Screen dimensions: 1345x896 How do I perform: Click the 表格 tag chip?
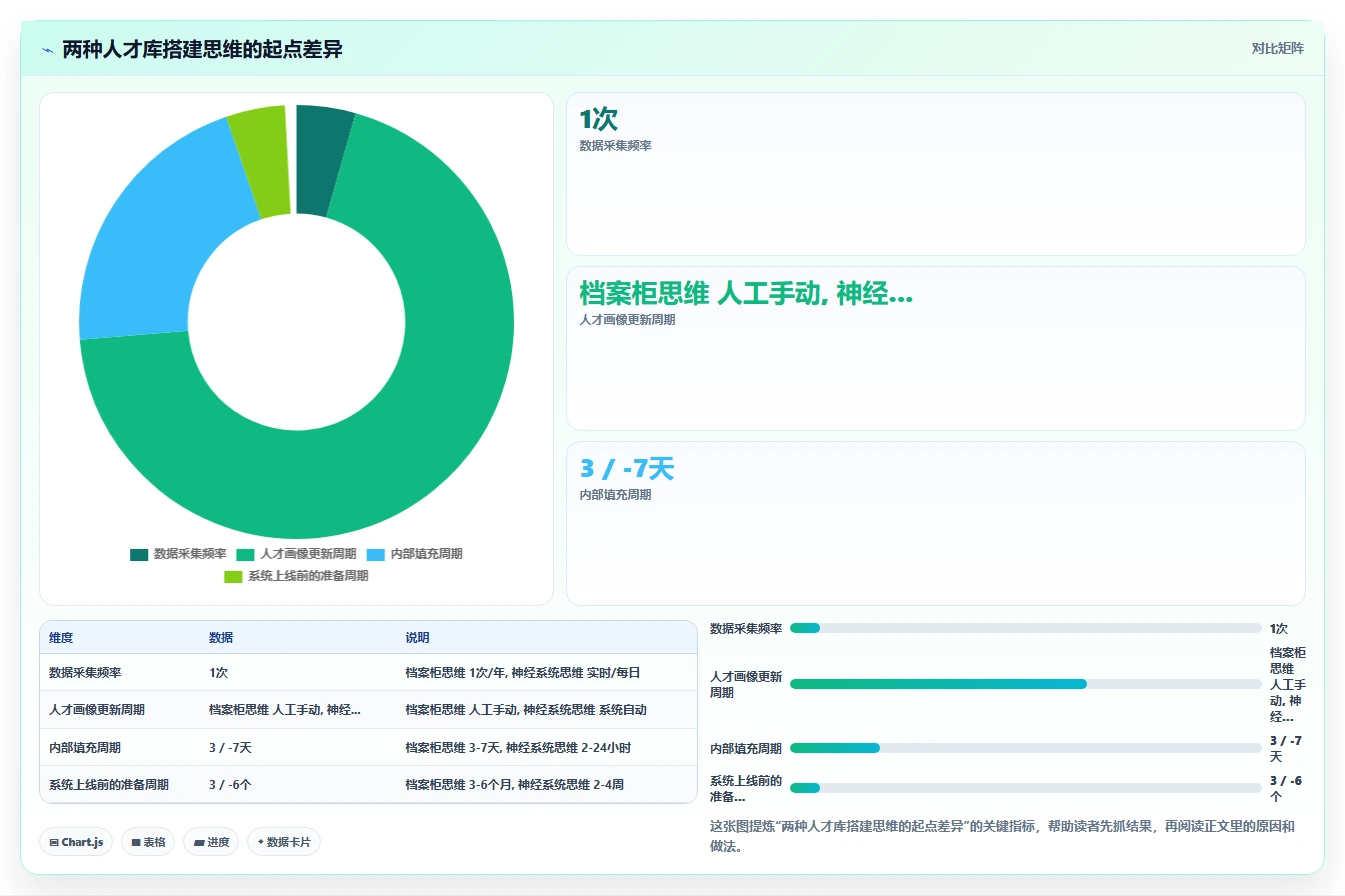pos(148,842)
